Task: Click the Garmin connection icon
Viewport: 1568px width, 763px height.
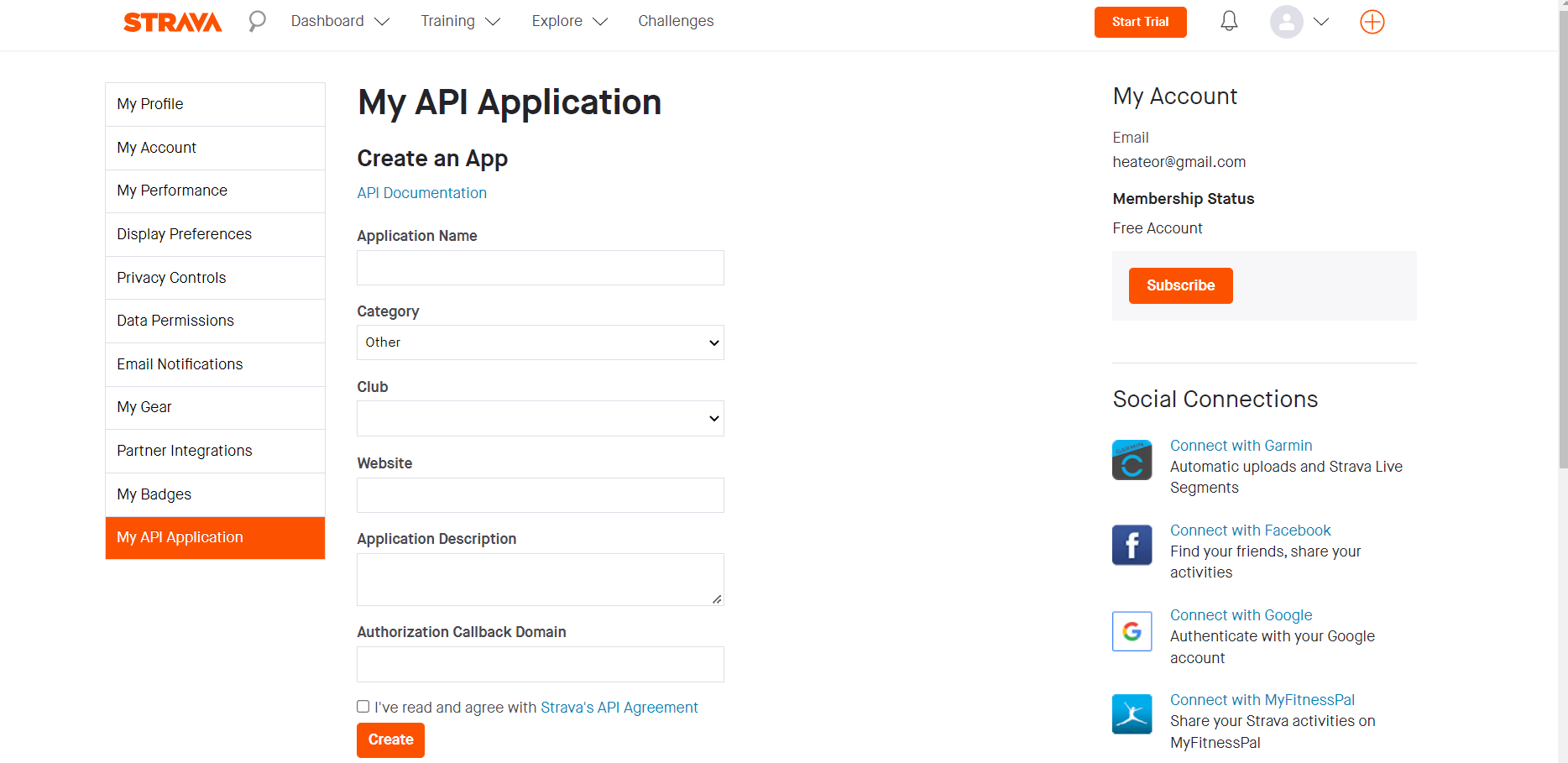Action: pyautogui.click(x=1132, y=460)
